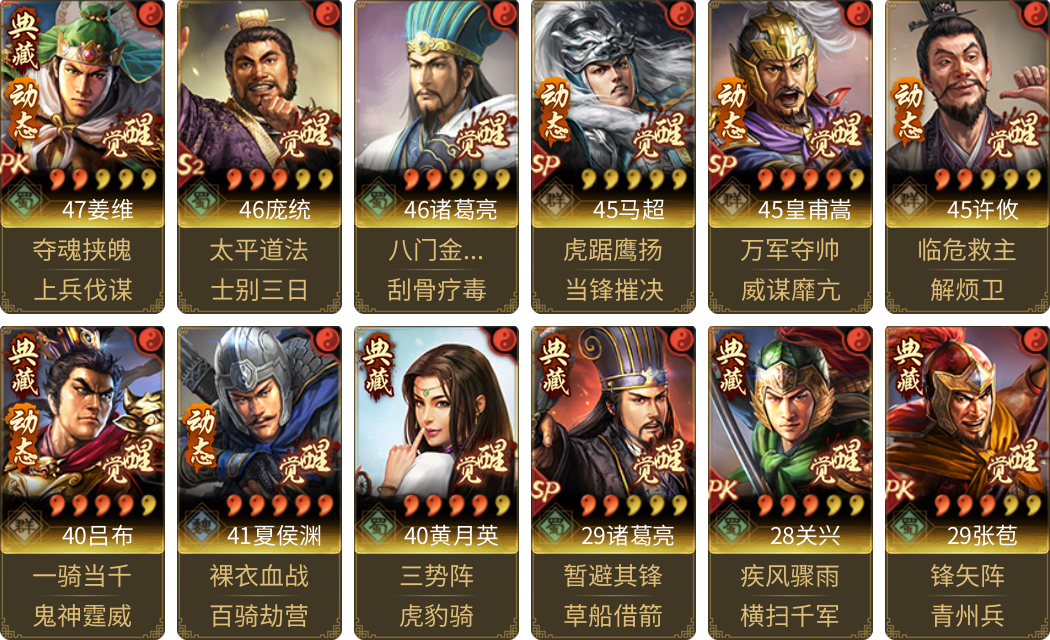
Task: Click the 蜀 faction badge on 诸葛亮 46 card
Action: click(378, 199)
